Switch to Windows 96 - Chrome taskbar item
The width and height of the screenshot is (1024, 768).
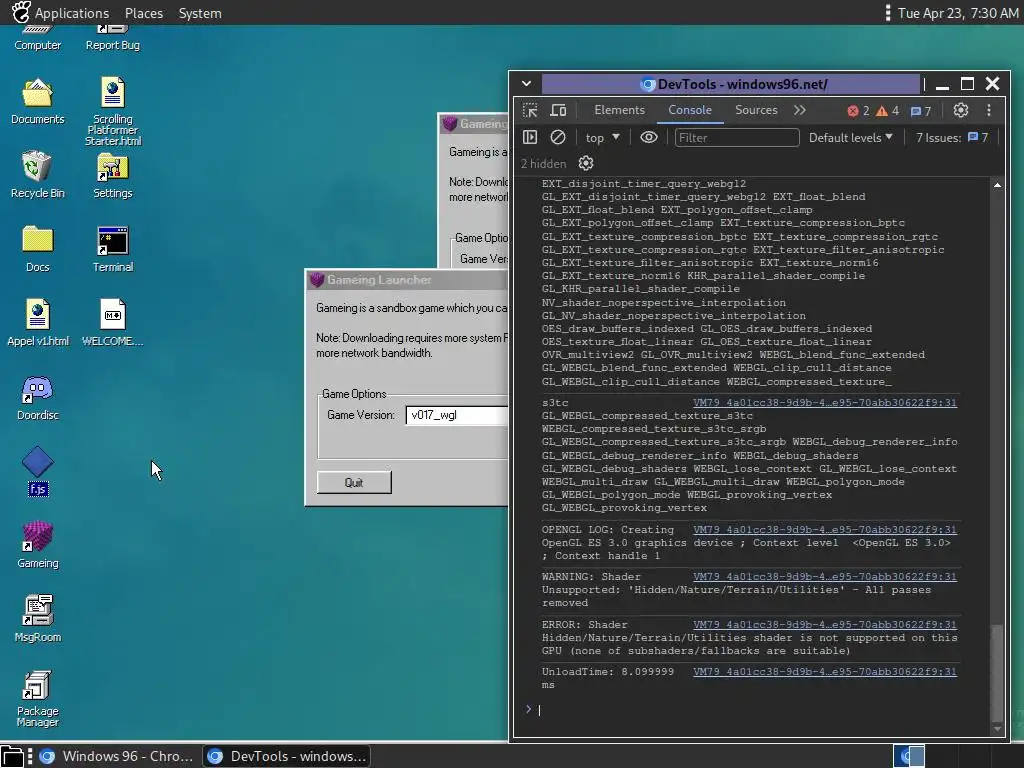click(x=116, y=756)
